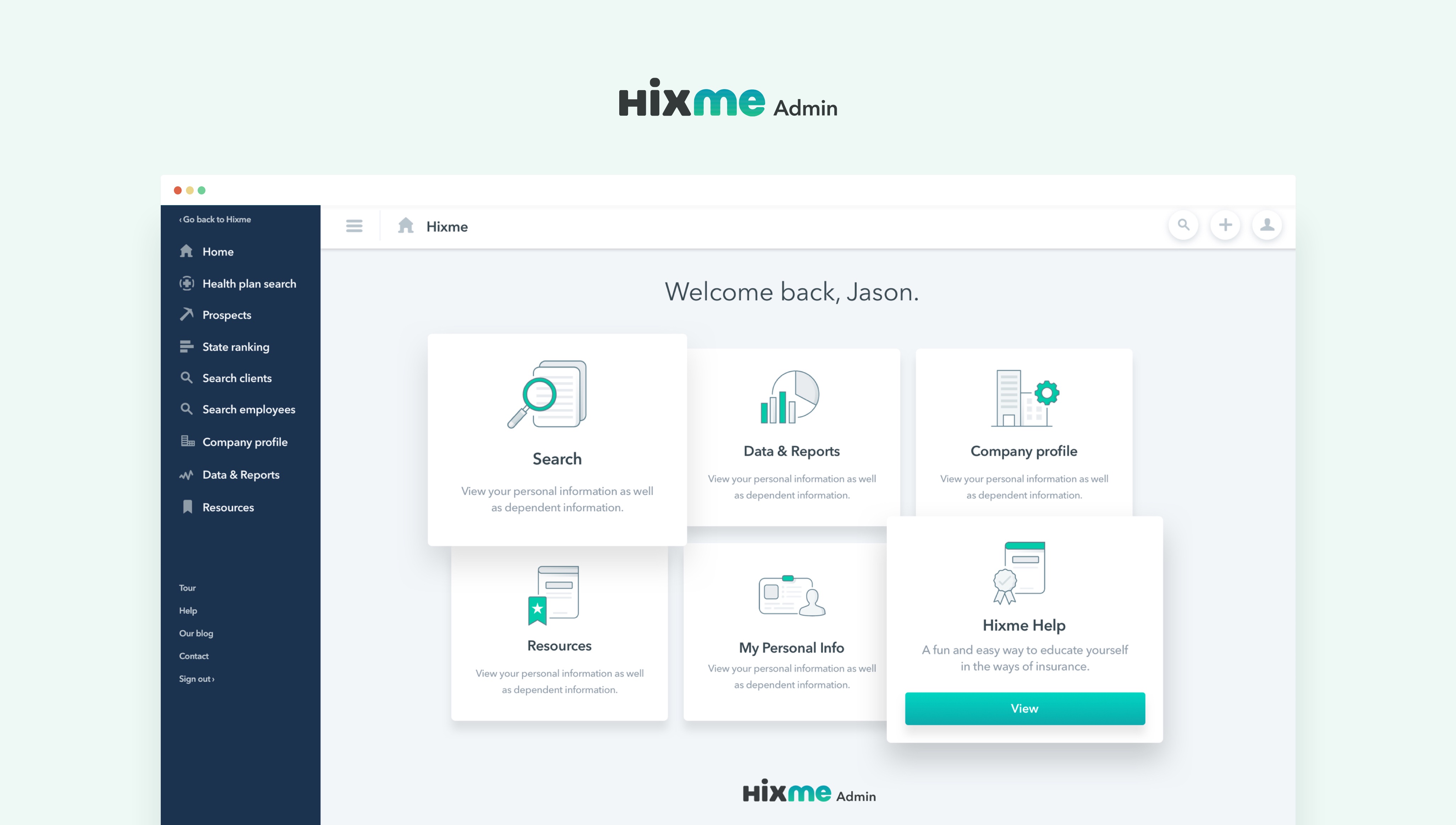This screenshot has height=825, width=1456.
Task: Click the Sign out link
Action: tap(196, 679)
